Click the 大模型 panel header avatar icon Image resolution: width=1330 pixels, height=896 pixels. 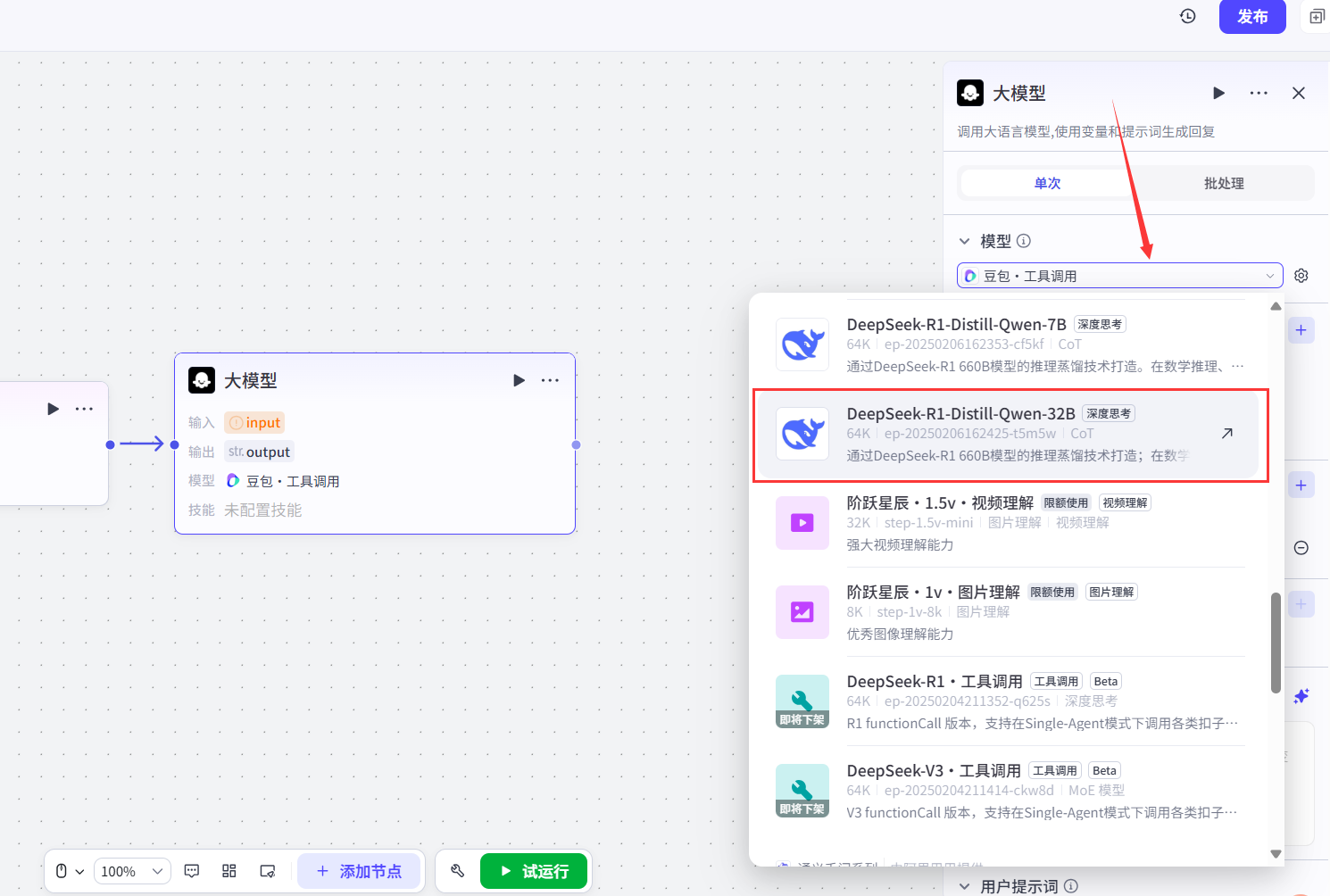(970, 93)
